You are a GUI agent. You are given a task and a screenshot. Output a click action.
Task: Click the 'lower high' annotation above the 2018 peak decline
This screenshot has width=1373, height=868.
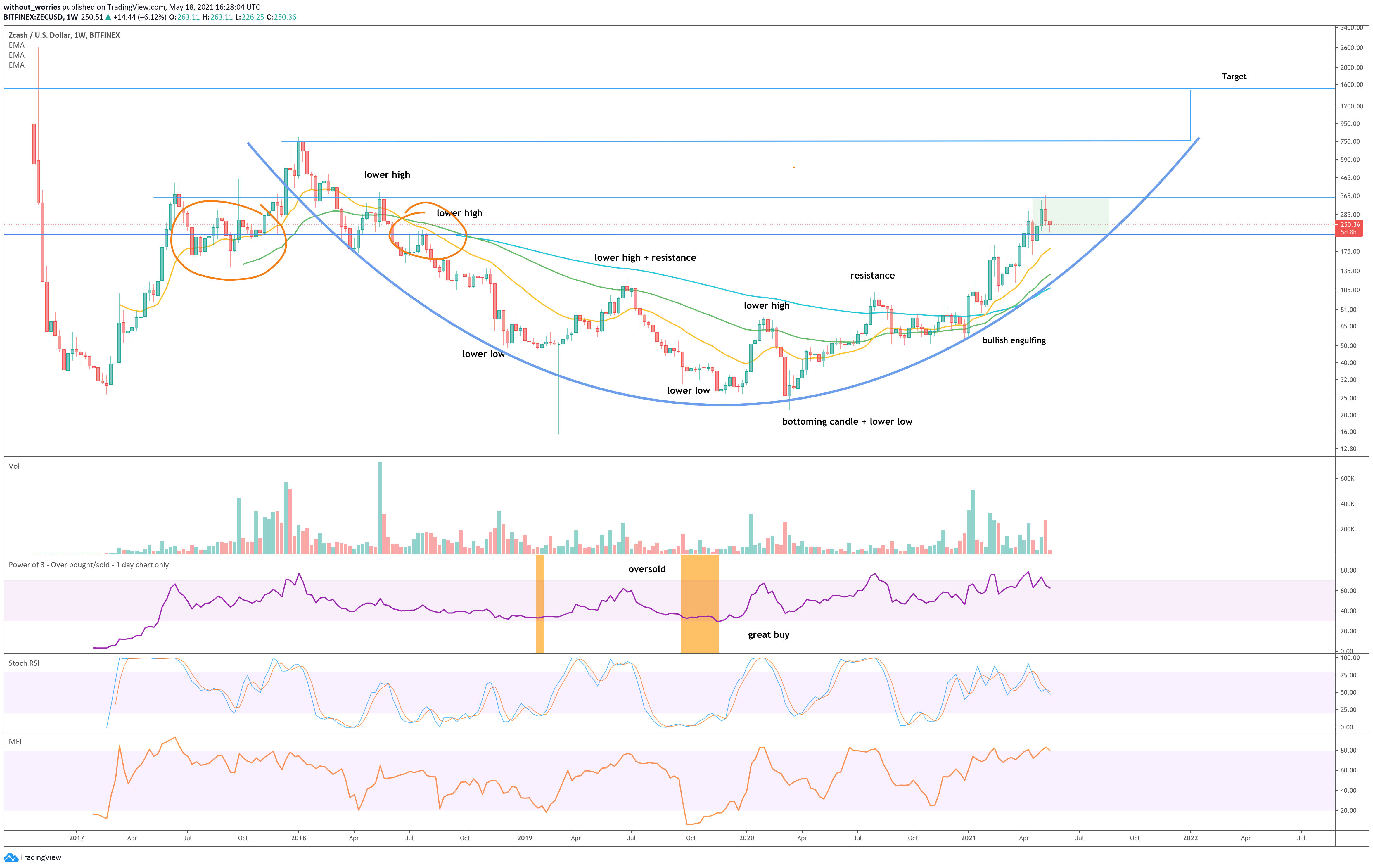tap(387, 174)
